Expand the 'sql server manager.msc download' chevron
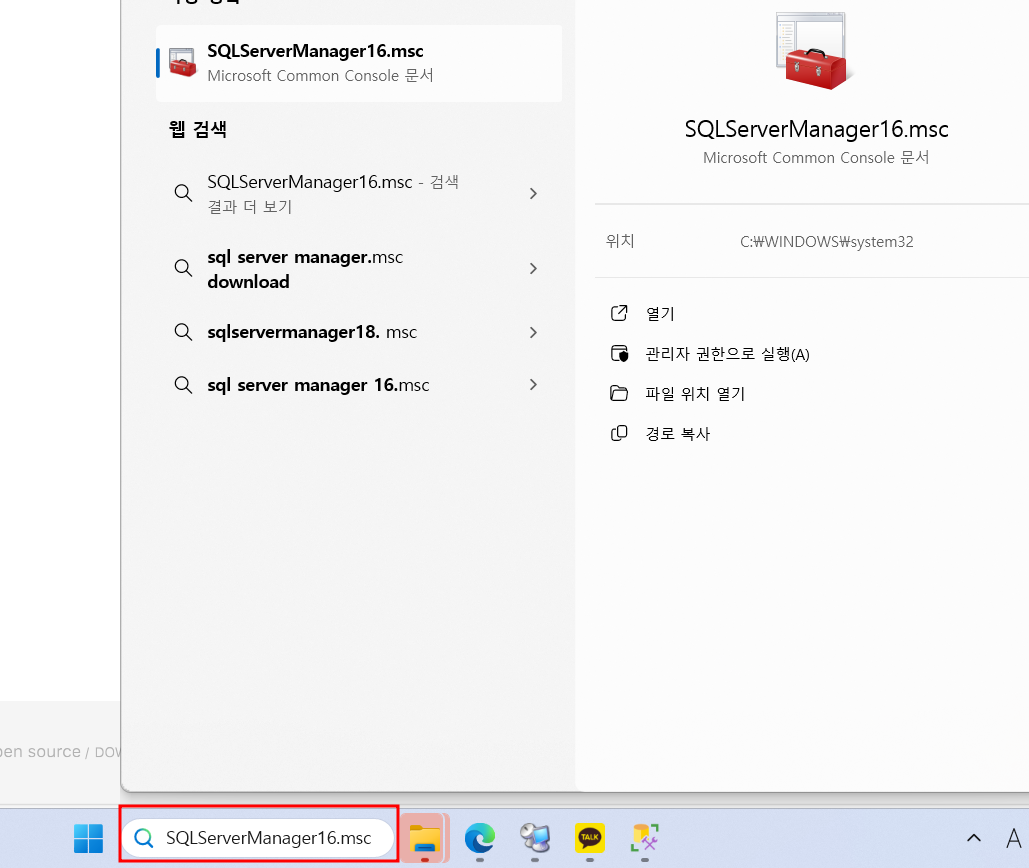 pyautogui.click(x=533, y=268)
